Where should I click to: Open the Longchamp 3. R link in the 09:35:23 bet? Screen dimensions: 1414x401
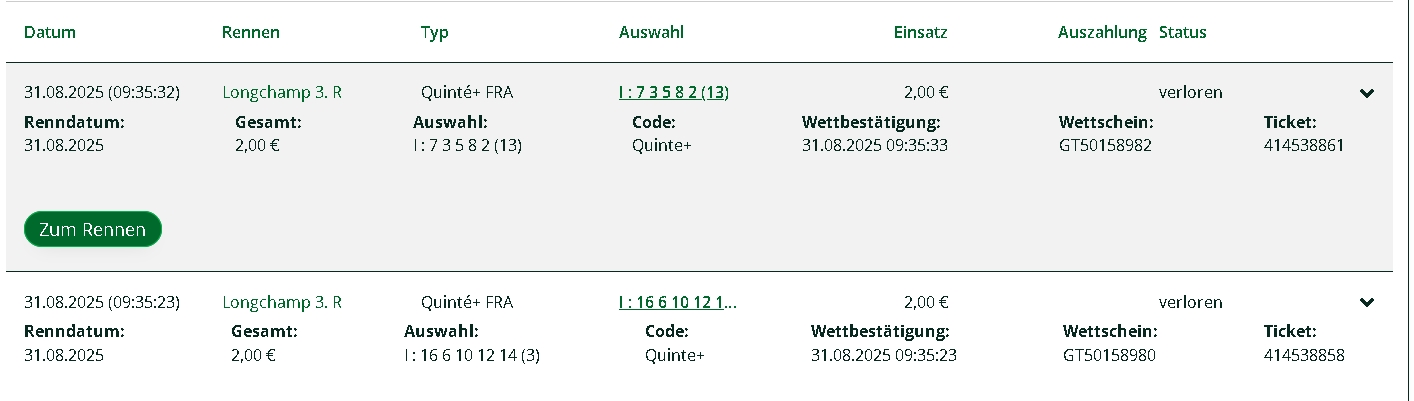(x=282, y=302)
